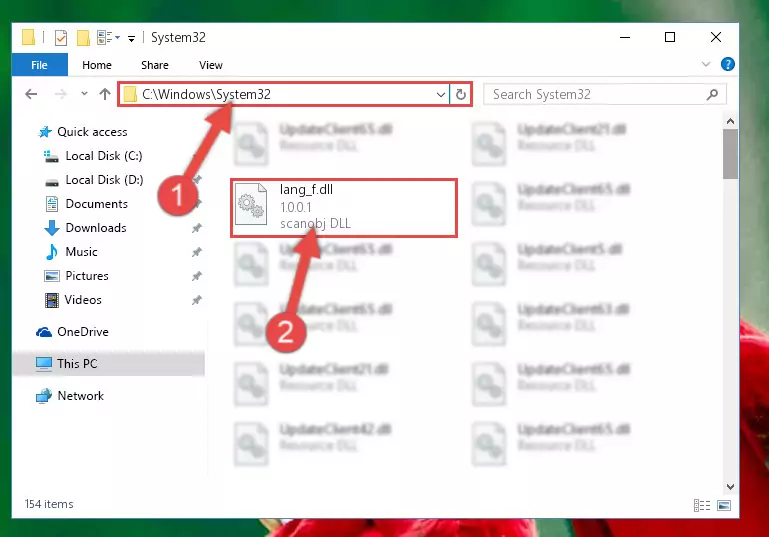Image resolution: width=769 pixels, height=537 pixels.
Task: Click the lang_f.dll gear file icon
Action: pyautogui.click(x=251, y=205)
